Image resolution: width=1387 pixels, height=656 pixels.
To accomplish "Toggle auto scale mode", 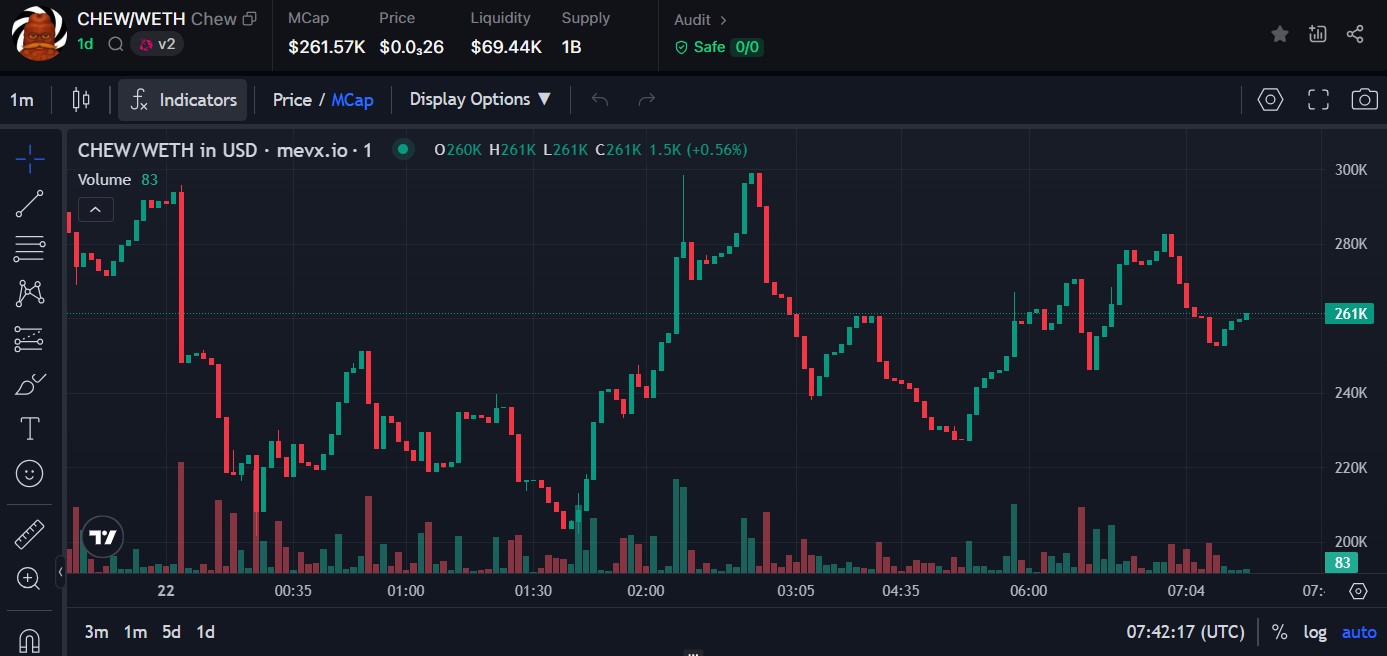I will [1359, 632].
